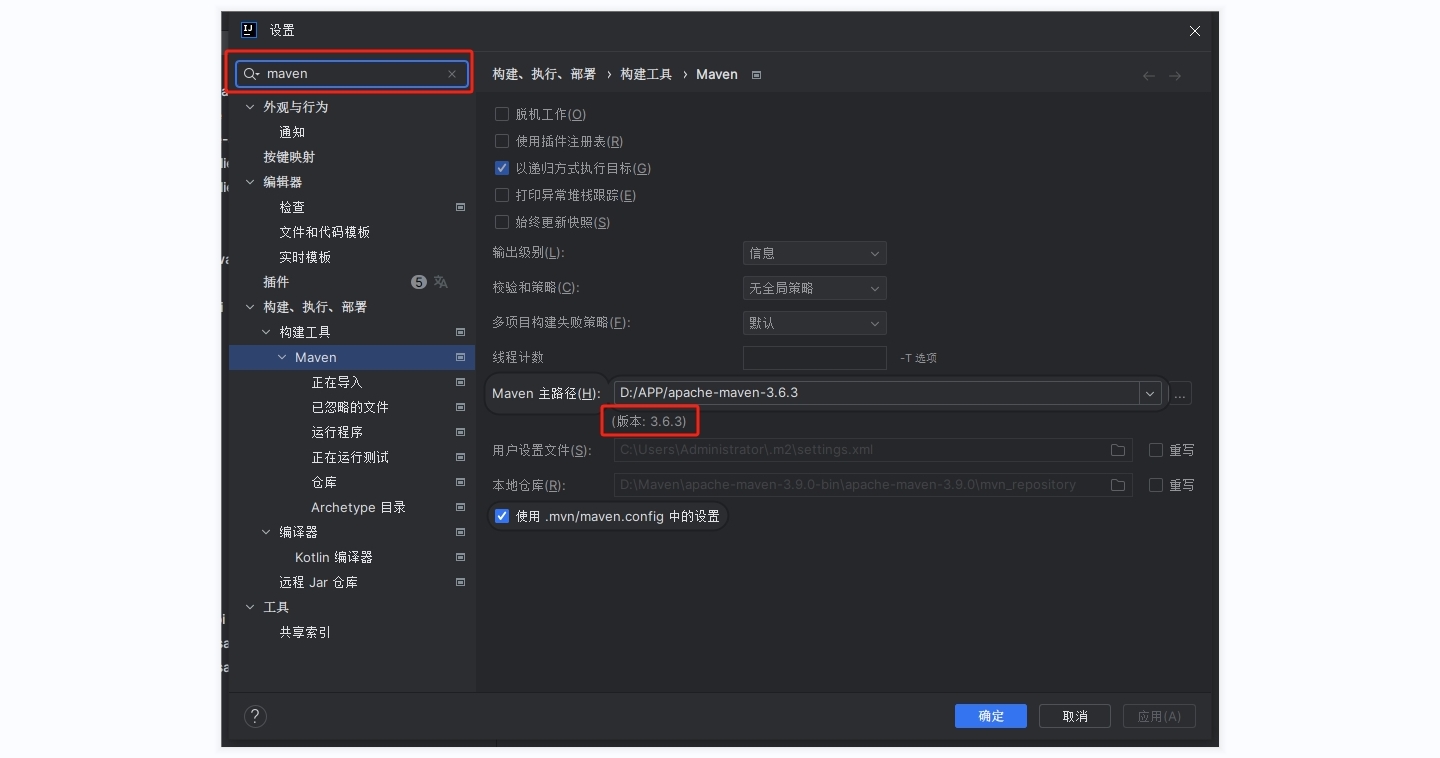Click project-level icon beside 仓库

460,482
